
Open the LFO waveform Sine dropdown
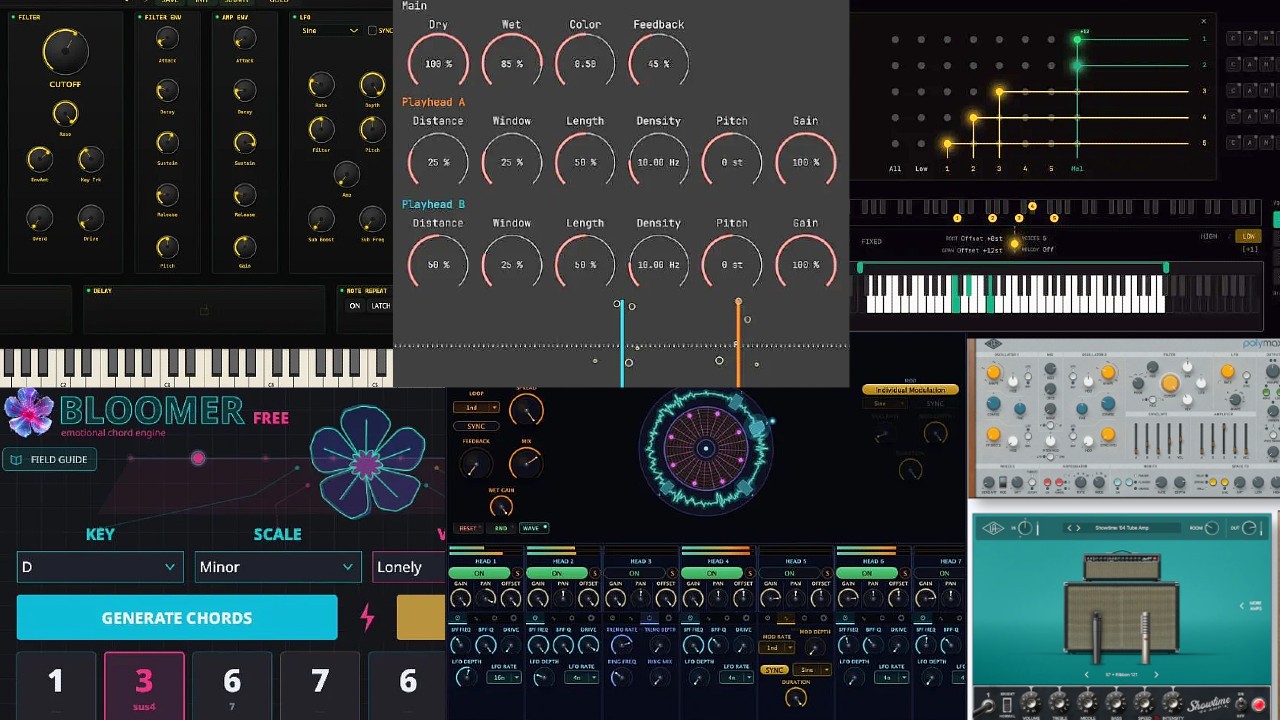tap(330, 30)
